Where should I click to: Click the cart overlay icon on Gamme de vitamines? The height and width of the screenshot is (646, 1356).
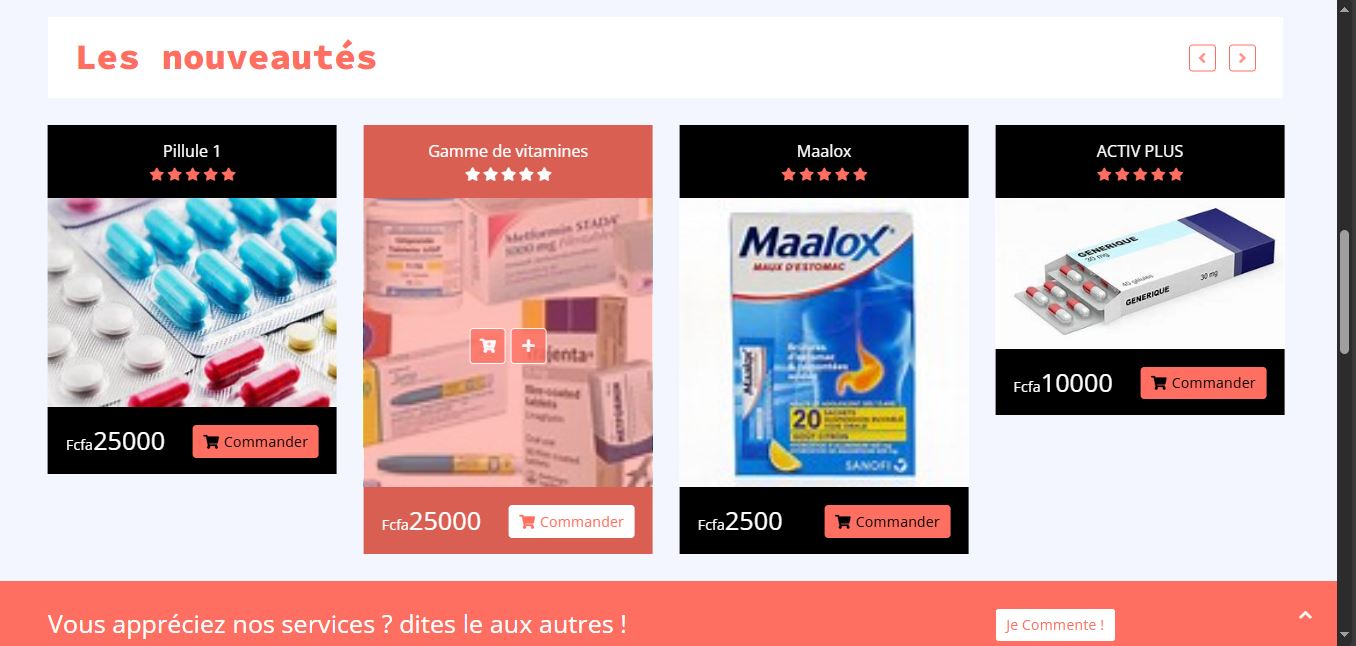(x=488, y=346)
